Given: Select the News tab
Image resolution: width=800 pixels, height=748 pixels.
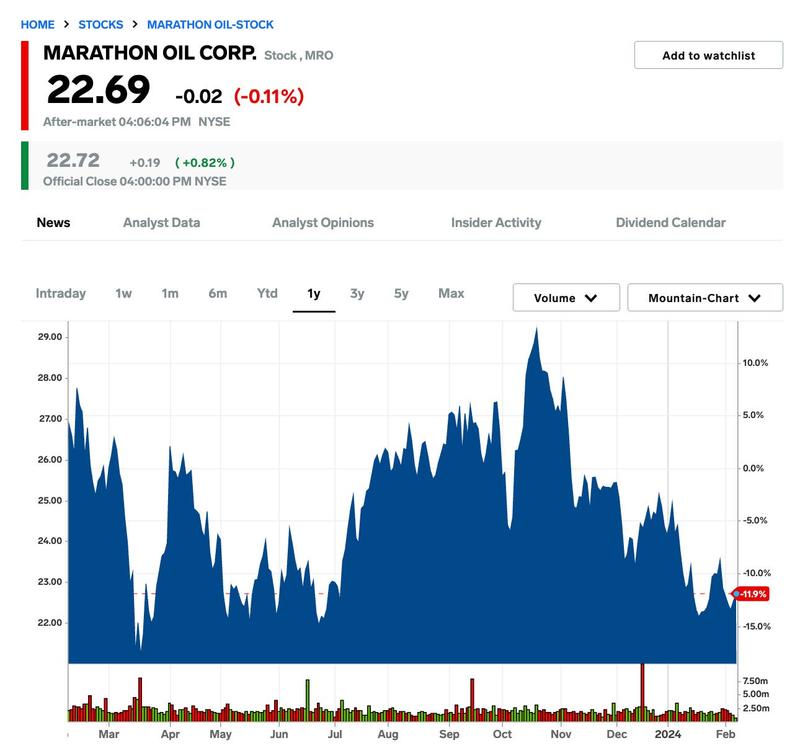Looking at the screenshot, I should [x=54, y=222].
